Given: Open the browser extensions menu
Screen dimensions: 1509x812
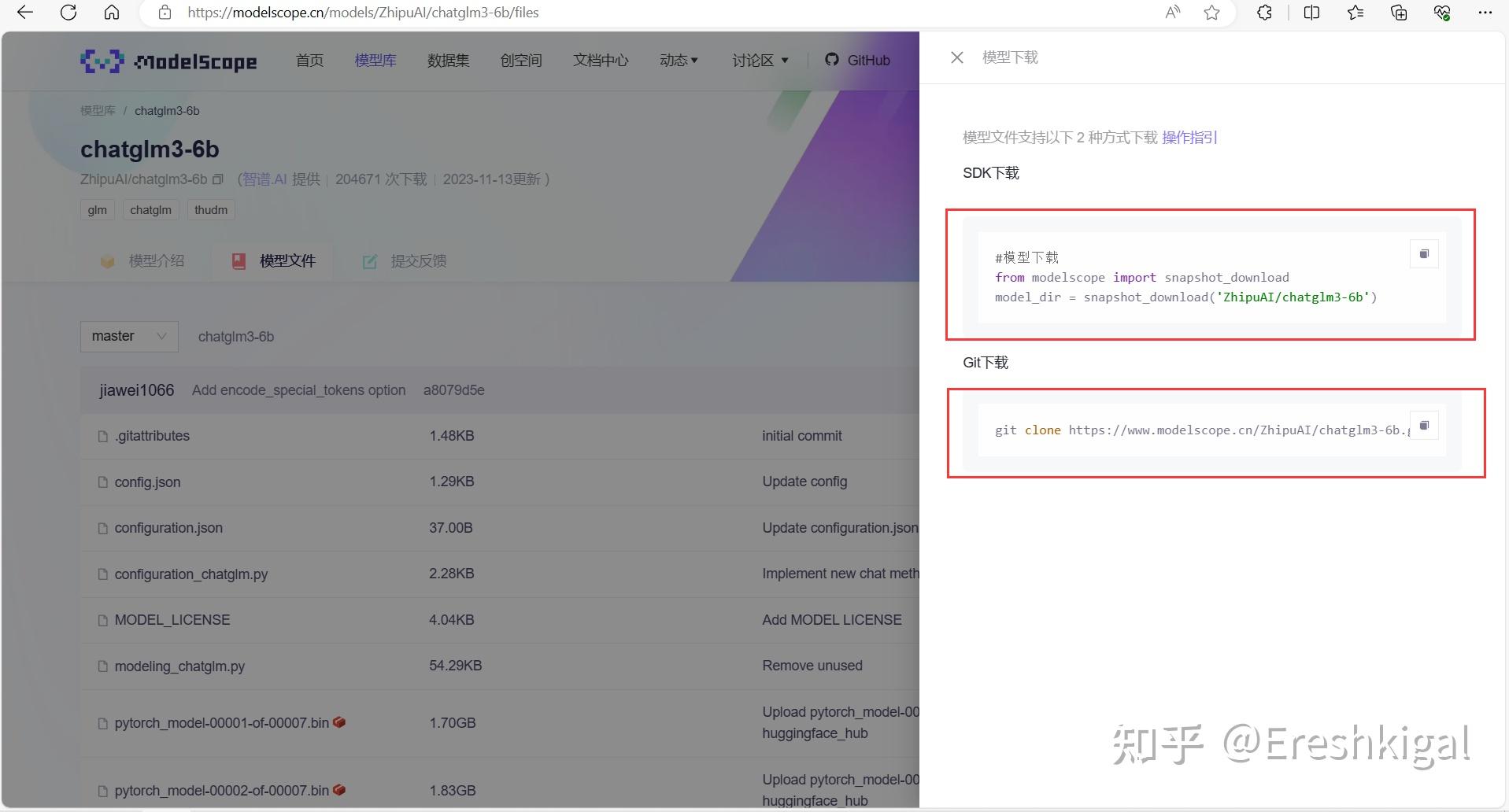Looking at the screenshot, I should click(1264, 13).
